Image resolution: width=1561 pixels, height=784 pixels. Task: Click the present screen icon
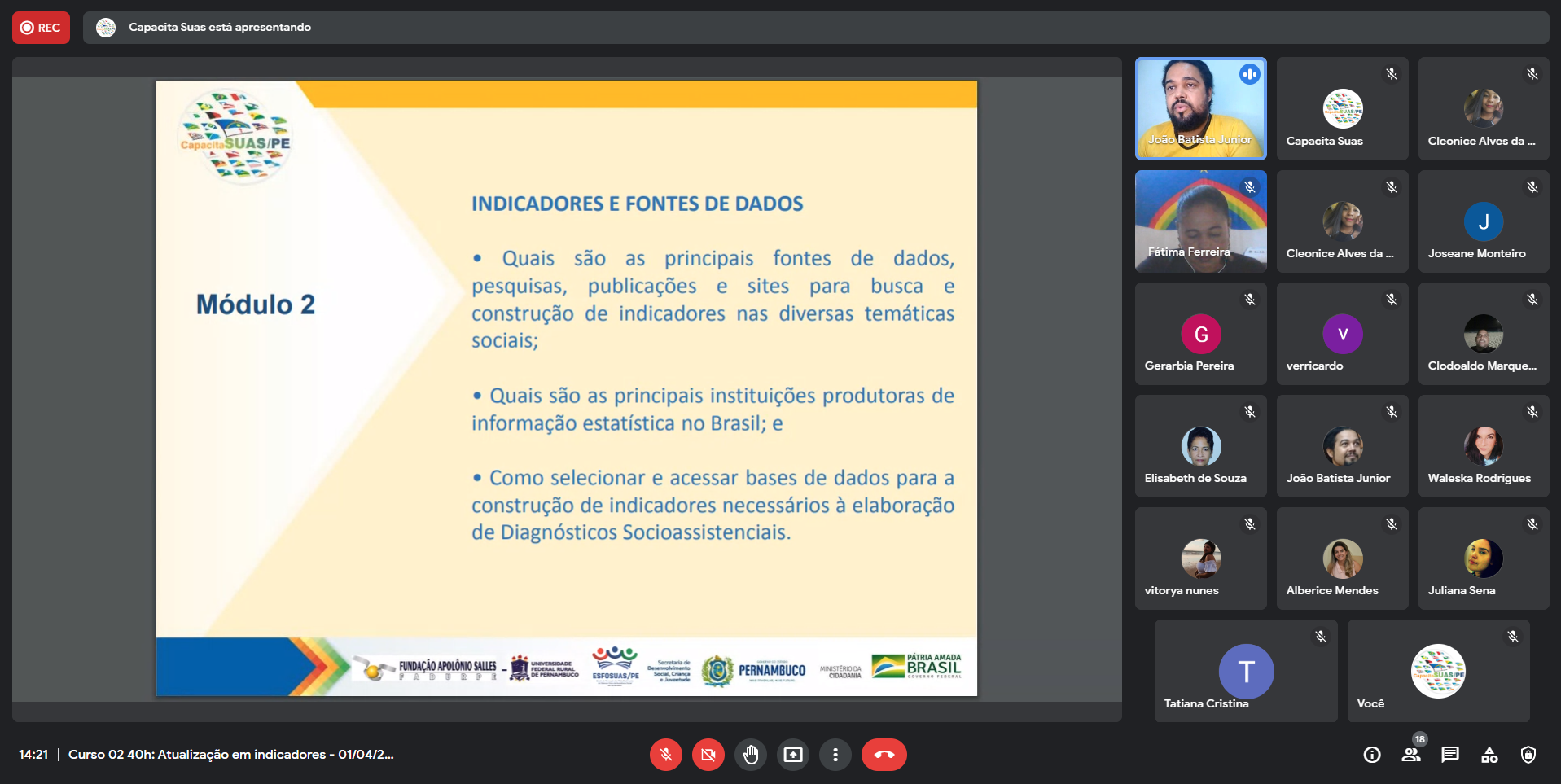pos(793,755)
